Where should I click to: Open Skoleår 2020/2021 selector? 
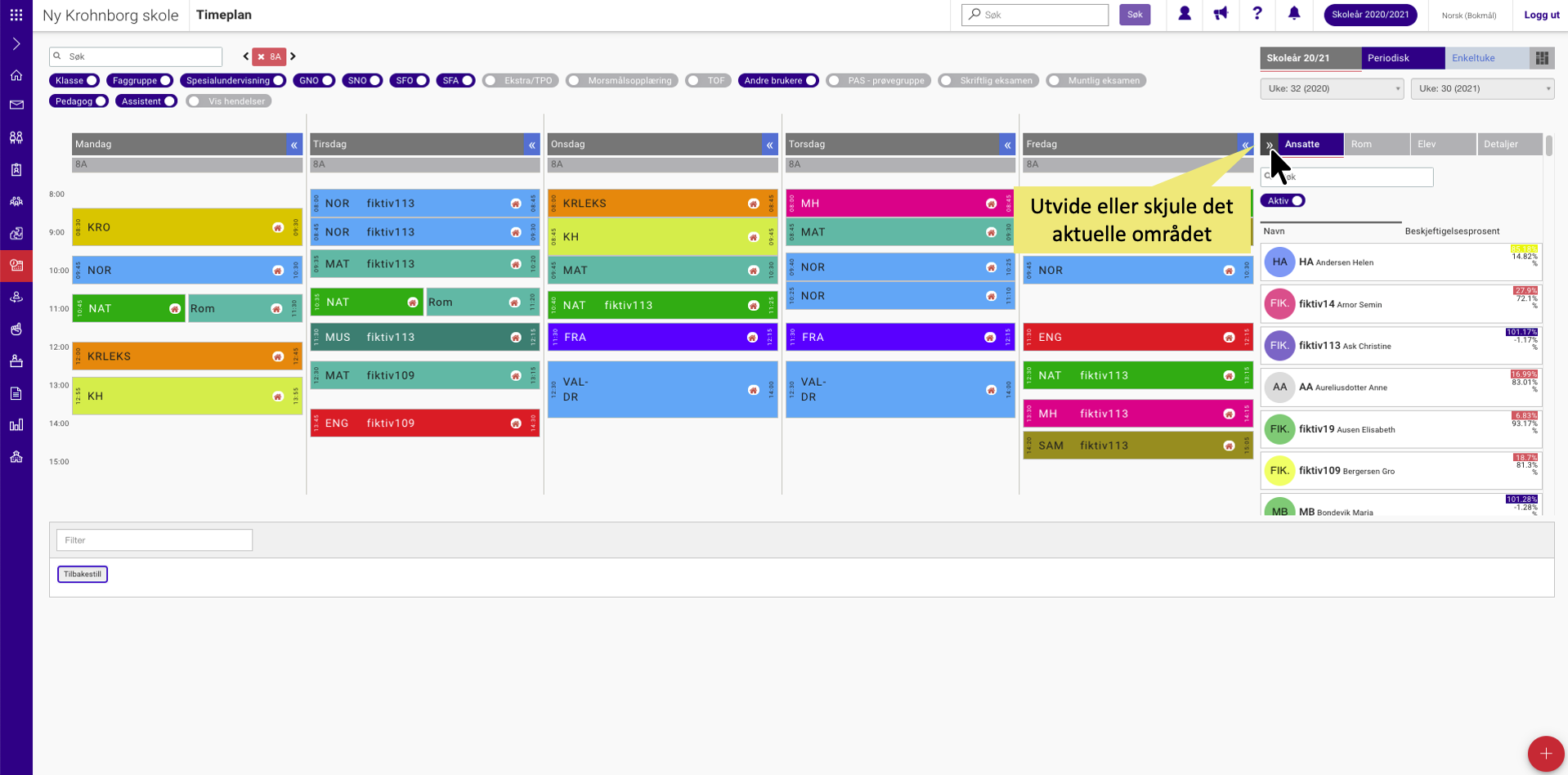click(1370, 15)
